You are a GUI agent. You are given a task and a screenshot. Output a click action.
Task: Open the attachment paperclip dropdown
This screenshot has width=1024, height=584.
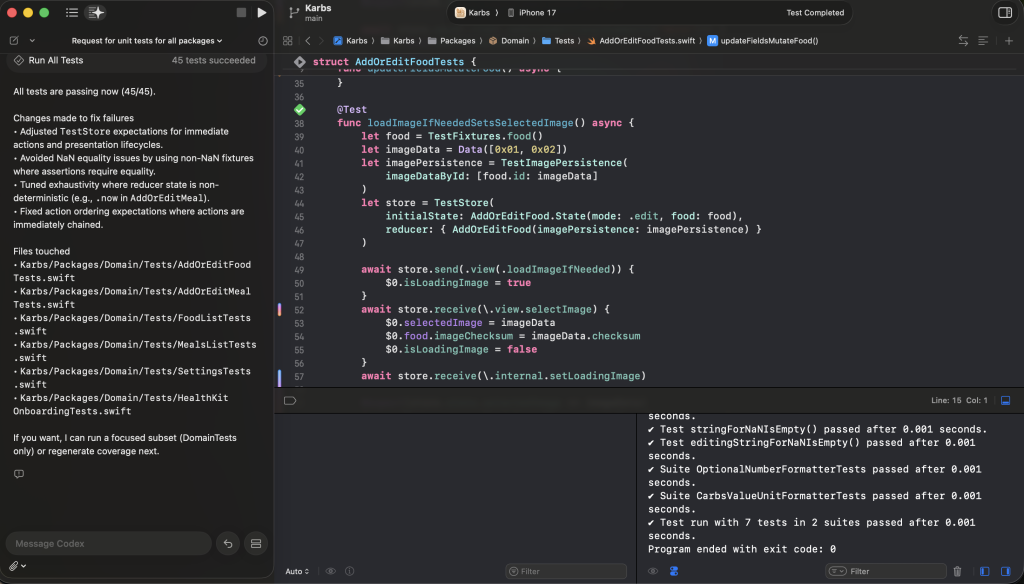[x=17, y=566]
